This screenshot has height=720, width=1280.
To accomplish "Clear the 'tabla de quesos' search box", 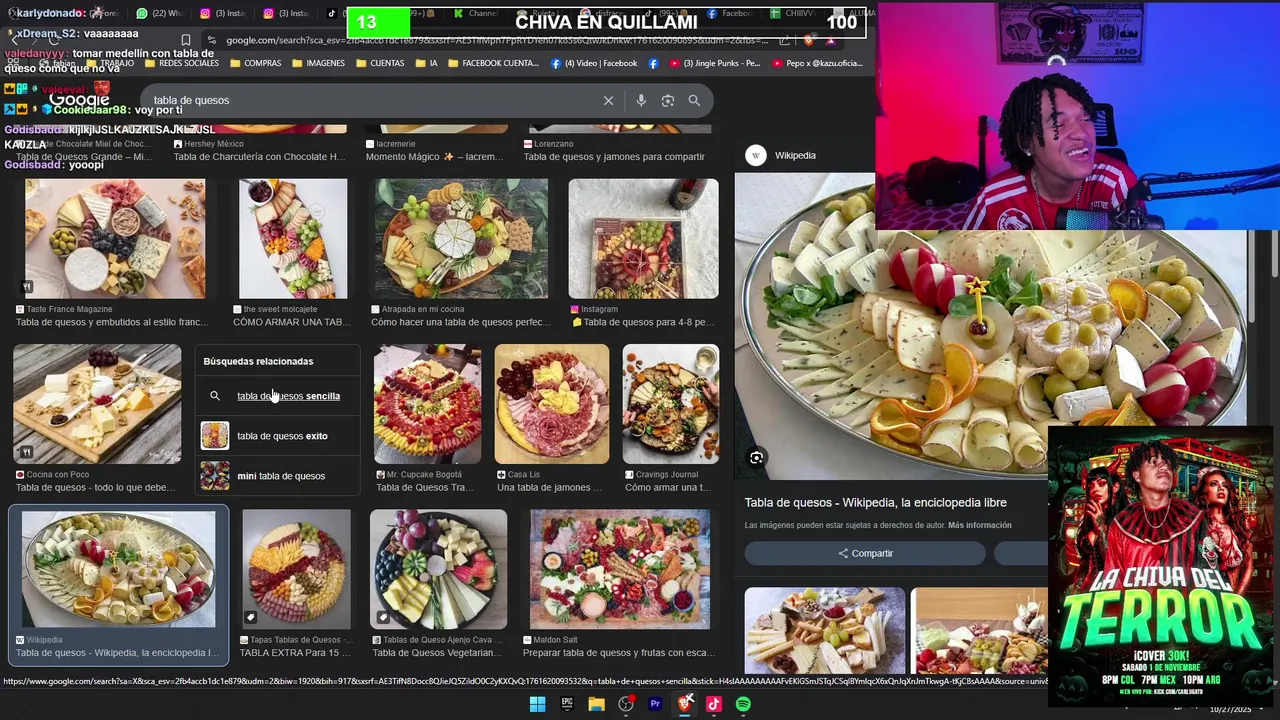I will (608, 100).
